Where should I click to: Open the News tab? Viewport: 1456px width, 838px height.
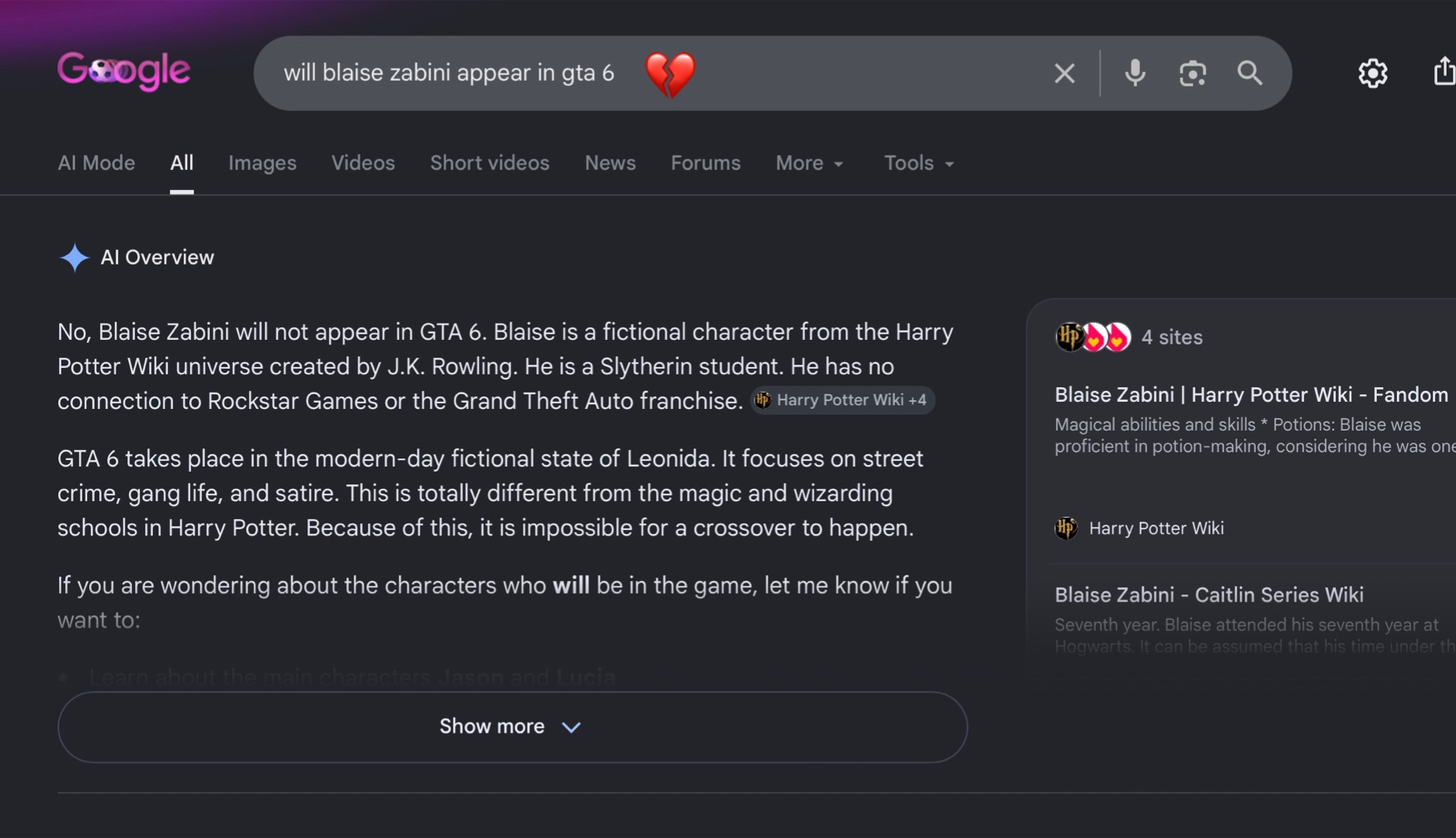[610, 163]
